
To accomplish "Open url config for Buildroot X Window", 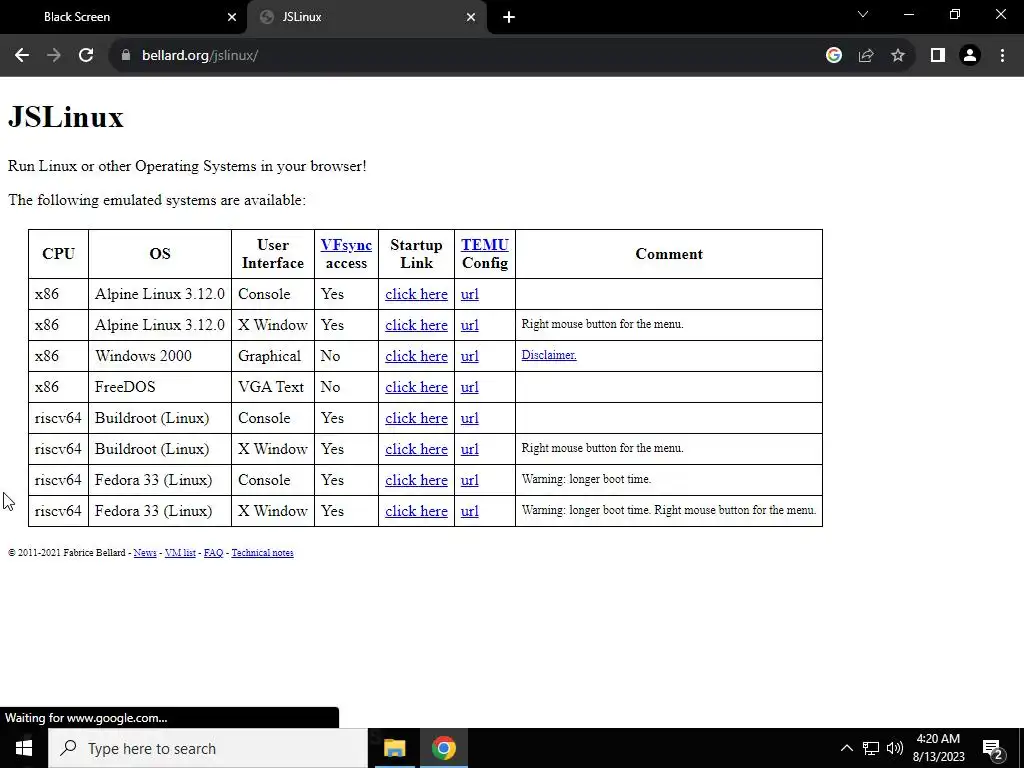I will (470, 449).
